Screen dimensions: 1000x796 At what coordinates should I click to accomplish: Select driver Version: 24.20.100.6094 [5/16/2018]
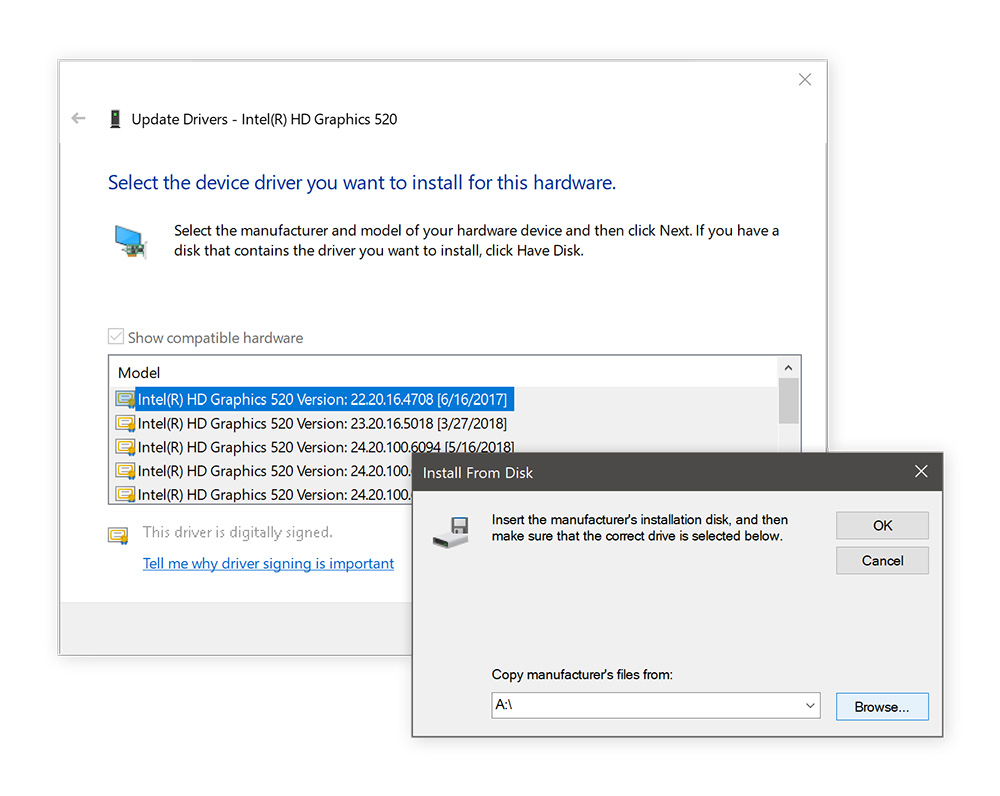tap(325, 447)
